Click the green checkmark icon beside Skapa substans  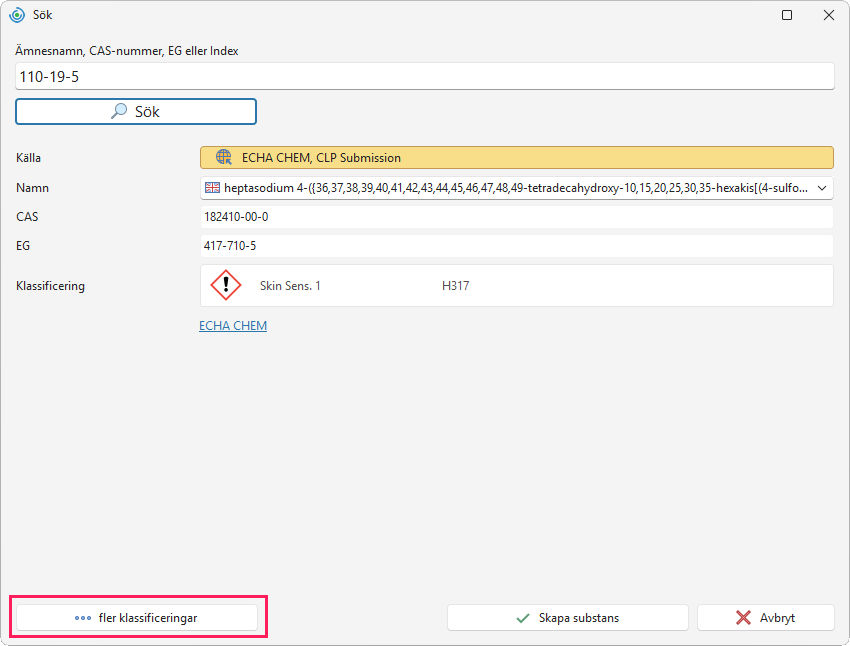[x=523, y=618]
